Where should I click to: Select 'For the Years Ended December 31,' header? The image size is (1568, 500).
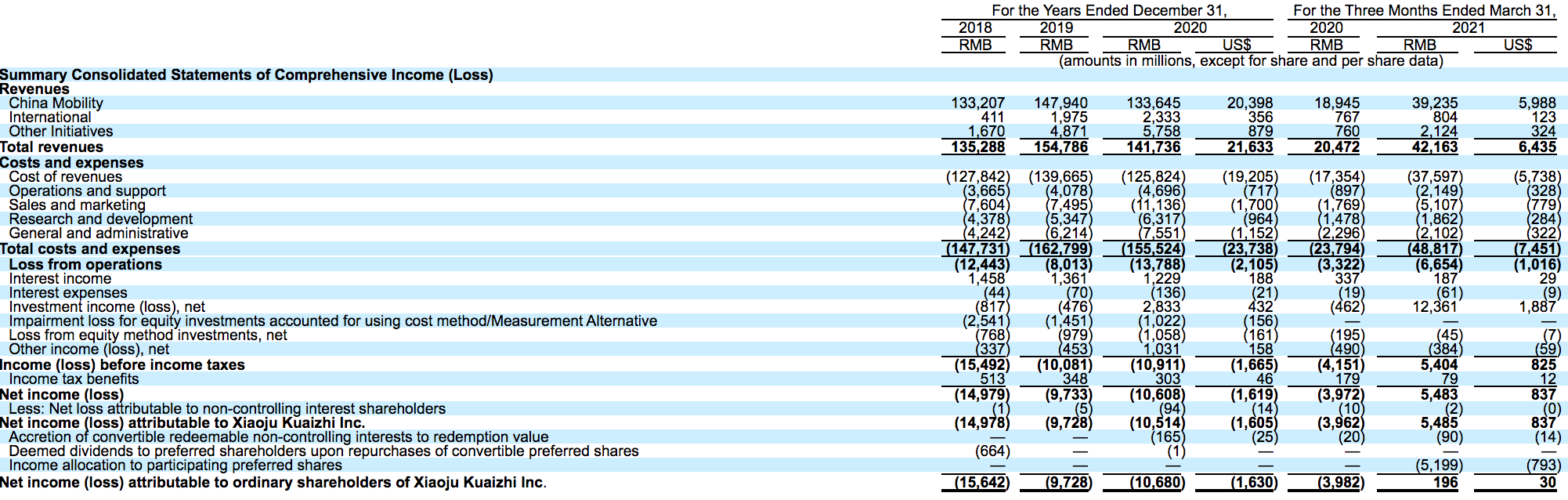click(1109, 10)
